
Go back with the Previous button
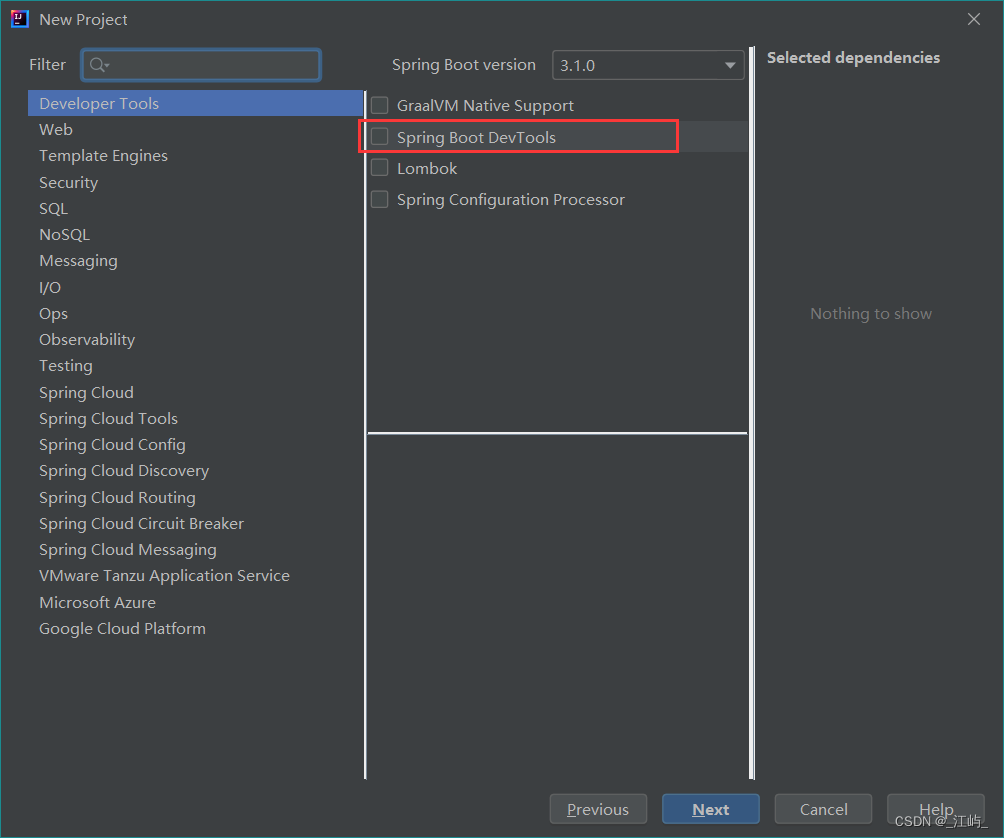[x=598, y=809]
